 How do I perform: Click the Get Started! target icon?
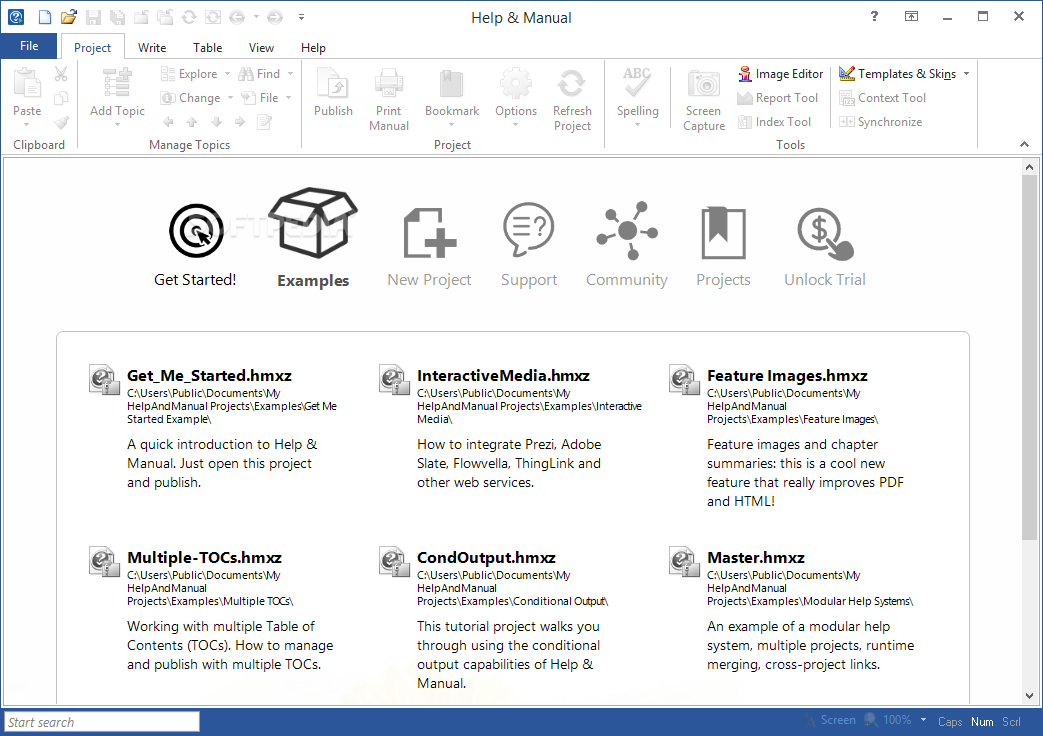196,231
